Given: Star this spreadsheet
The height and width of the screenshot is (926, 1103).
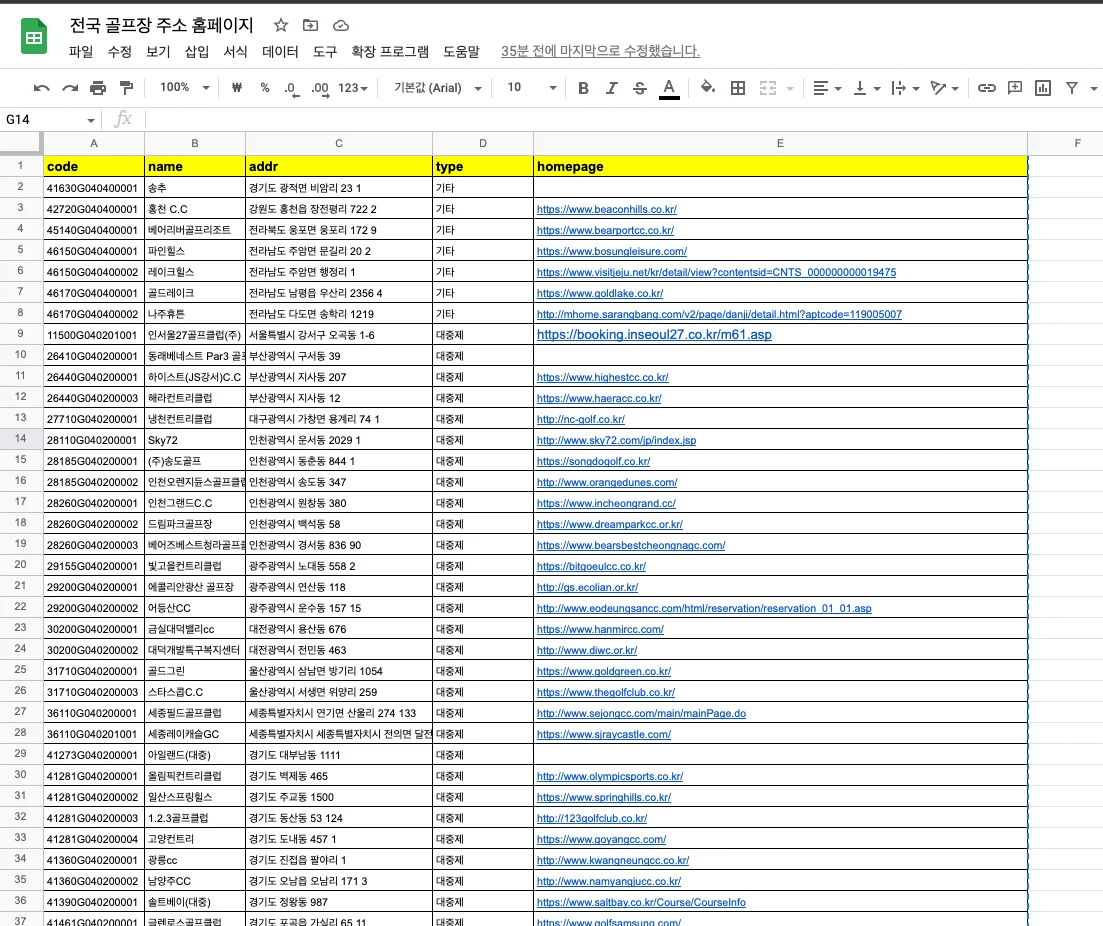Looking at the screenshot, I should 281,25.
